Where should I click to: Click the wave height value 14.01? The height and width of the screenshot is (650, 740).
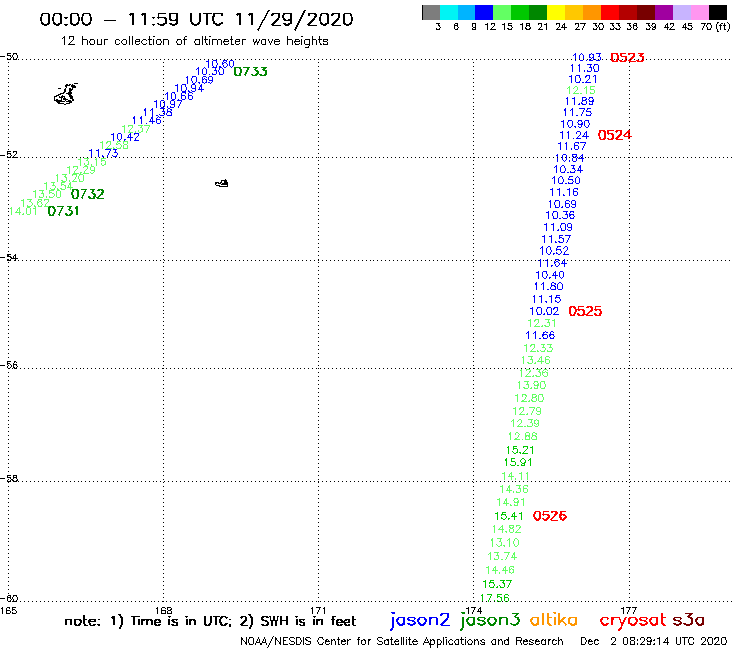click(23, 211)
